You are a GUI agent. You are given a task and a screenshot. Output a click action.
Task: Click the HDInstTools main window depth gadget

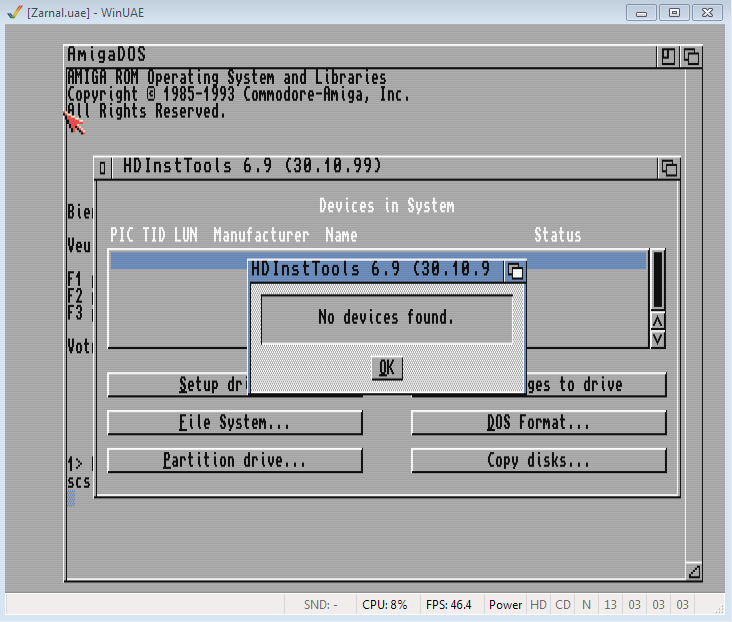click(669, 168)
